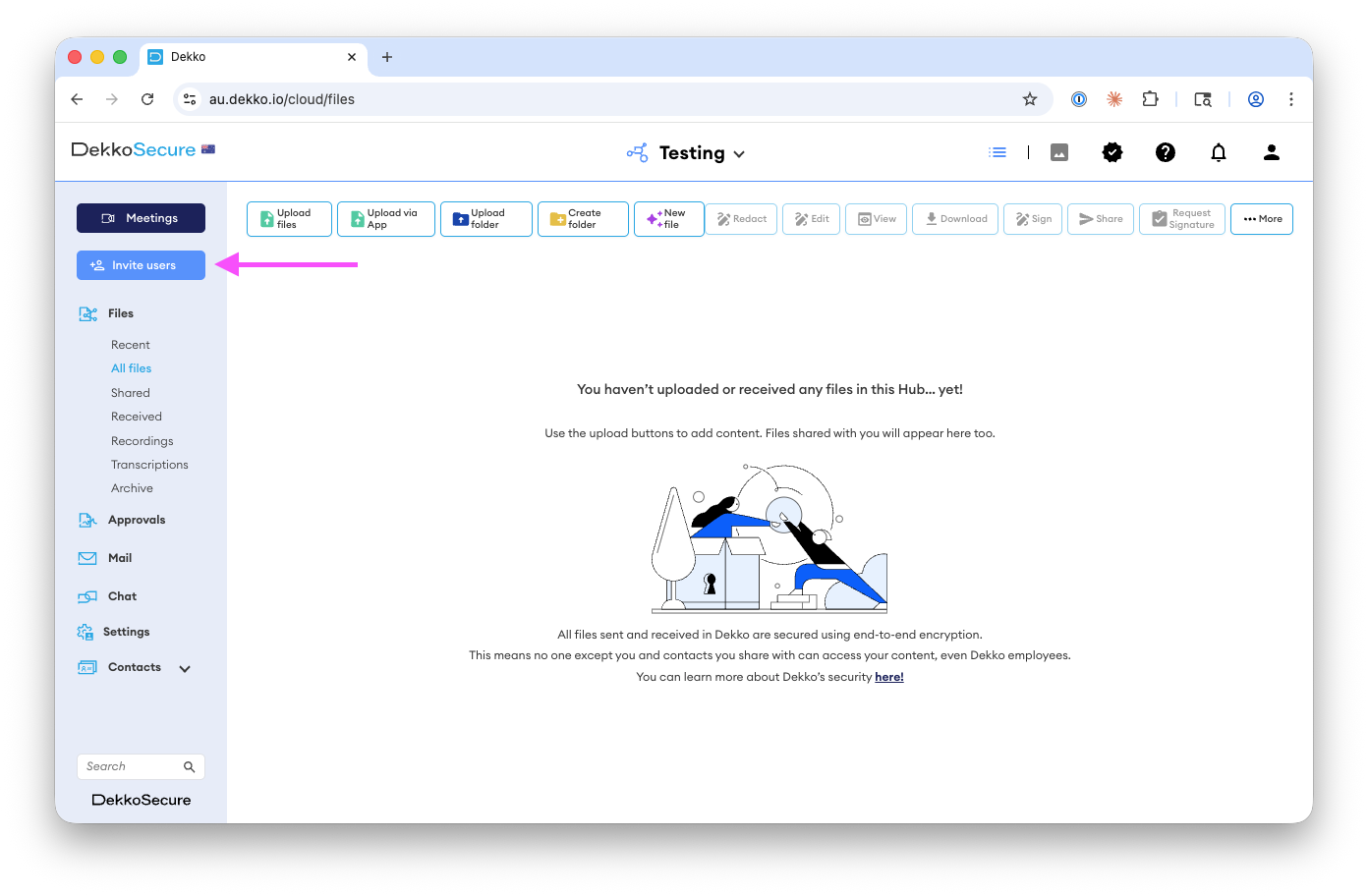The height and width of the screenshot is (896, 1368).
Task: Follow the security 'here!' link
Action: click(889, 677)
